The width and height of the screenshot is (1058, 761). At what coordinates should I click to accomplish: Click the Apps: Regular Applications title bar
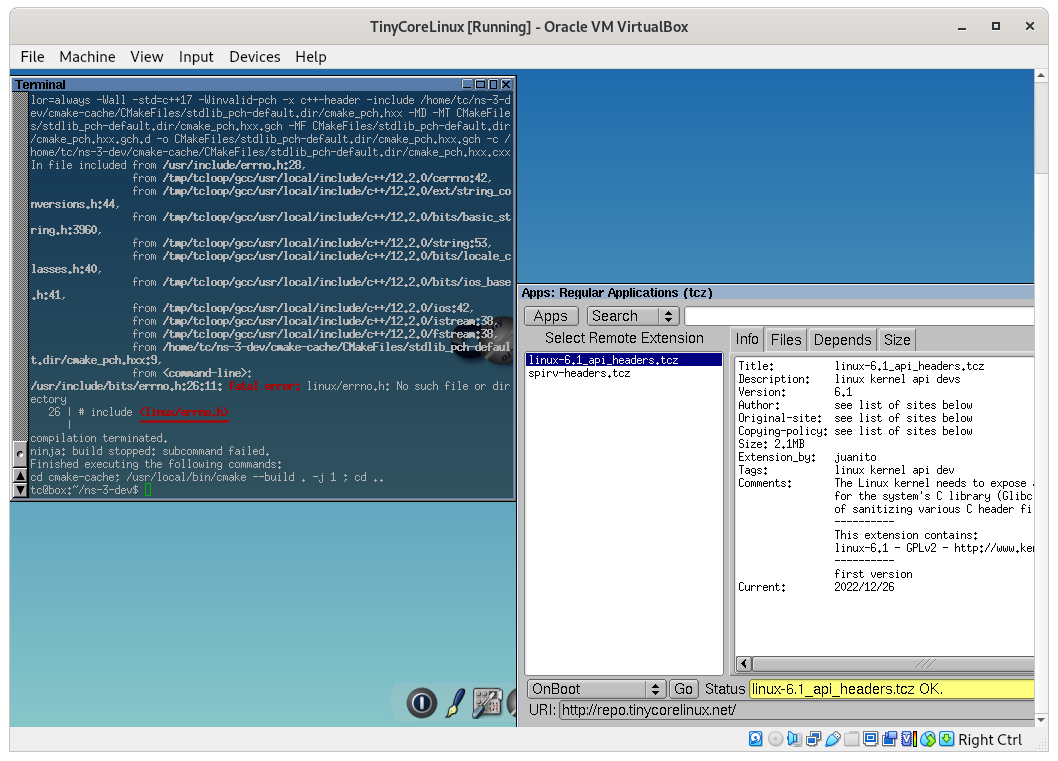[776, 293]
